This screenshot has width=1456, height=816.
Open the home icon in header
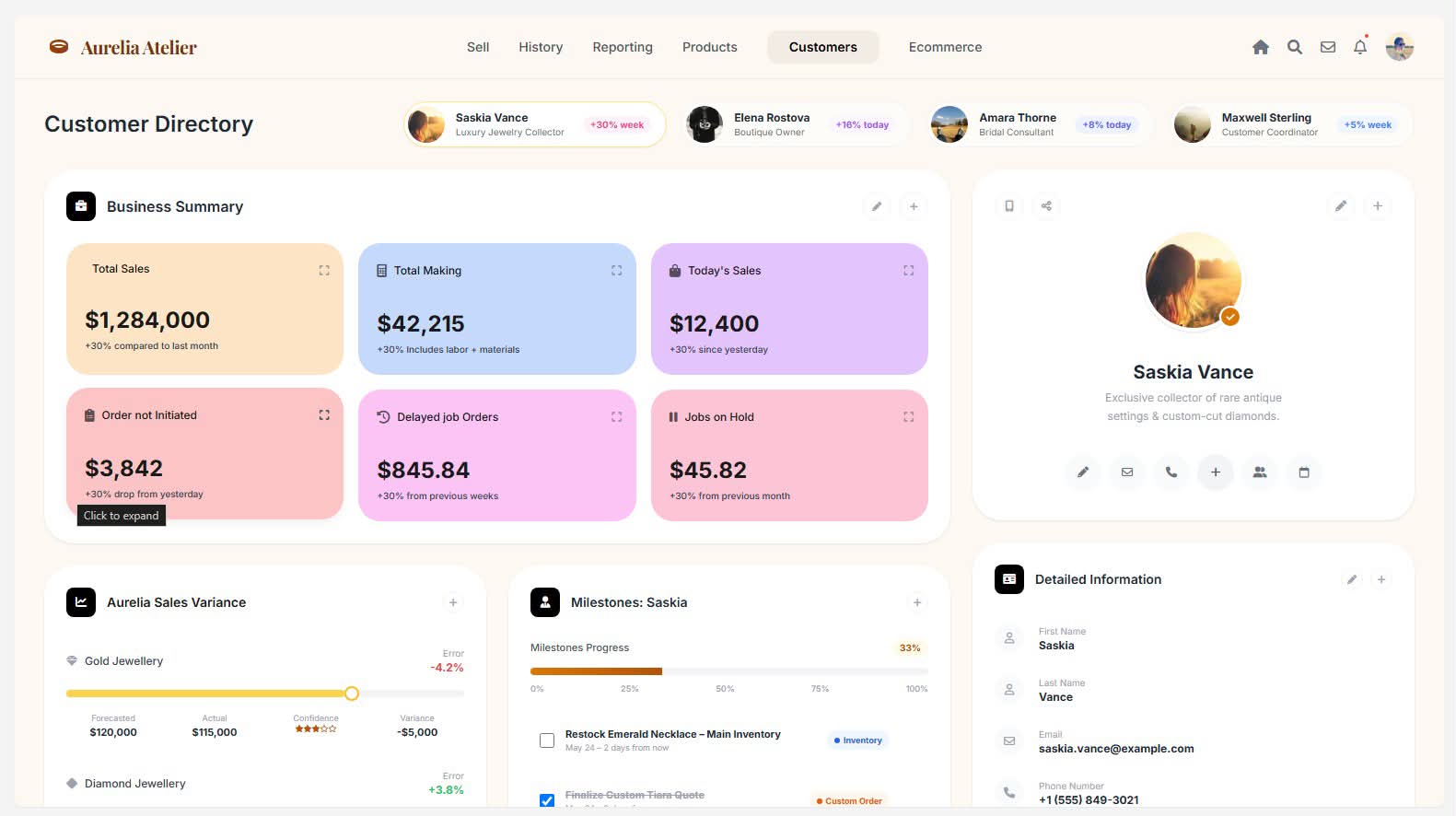(x=1261, y=47)
